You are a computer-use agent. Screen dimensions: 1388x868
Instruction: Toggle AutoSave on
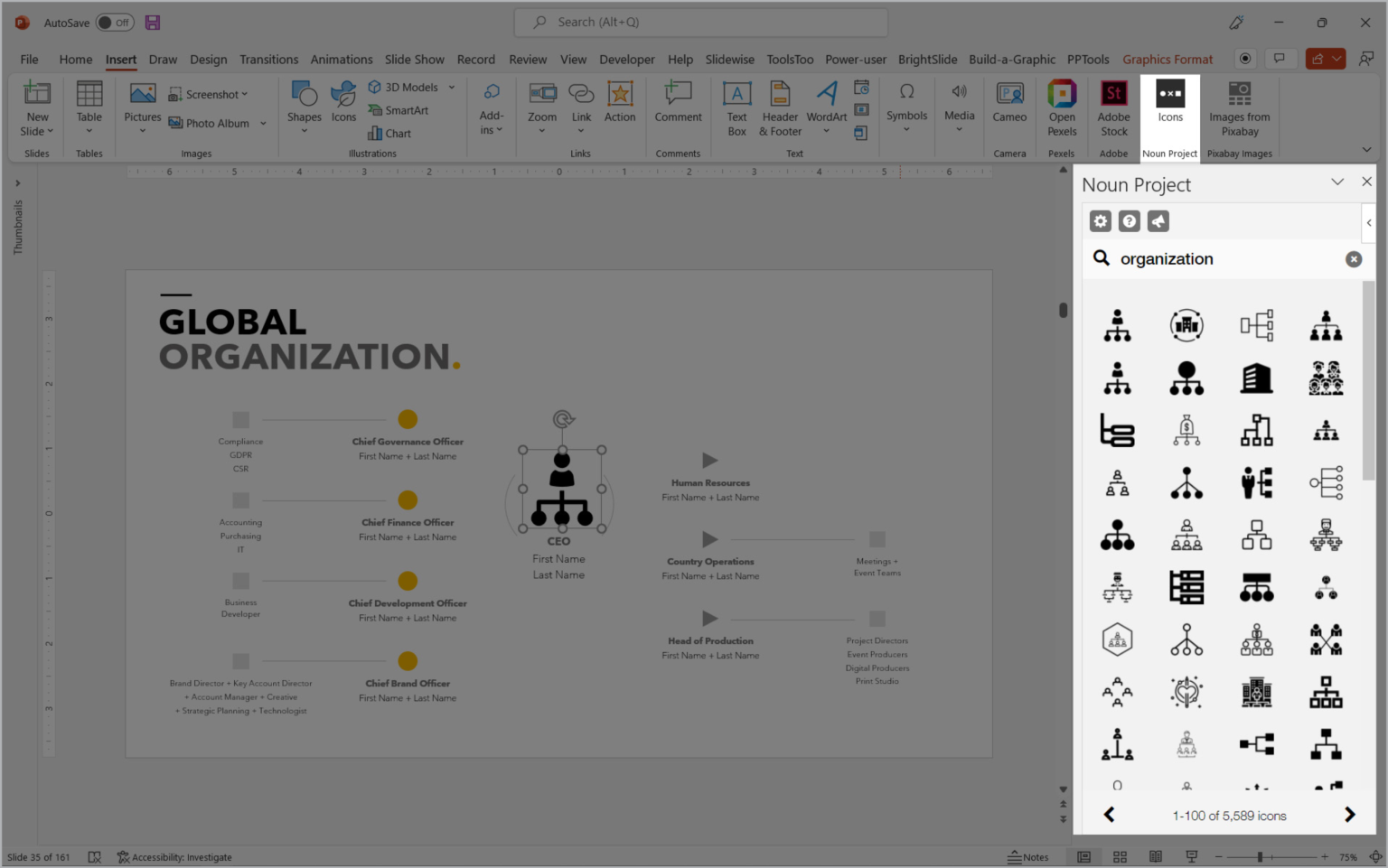[114, 22]
